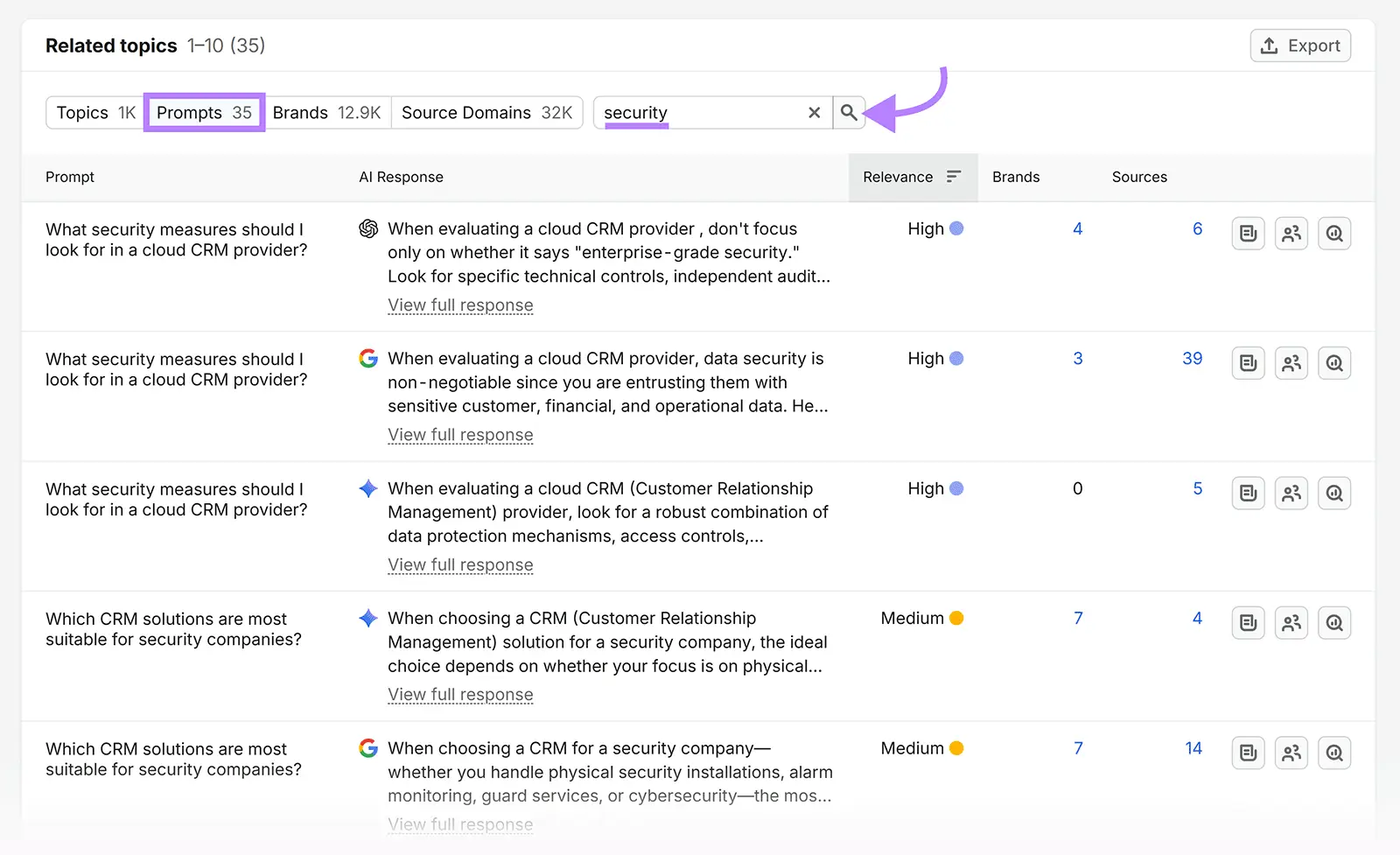1400x855 pixels.
Task: Click the sources count 39
Action: [x=1192, y=359]
